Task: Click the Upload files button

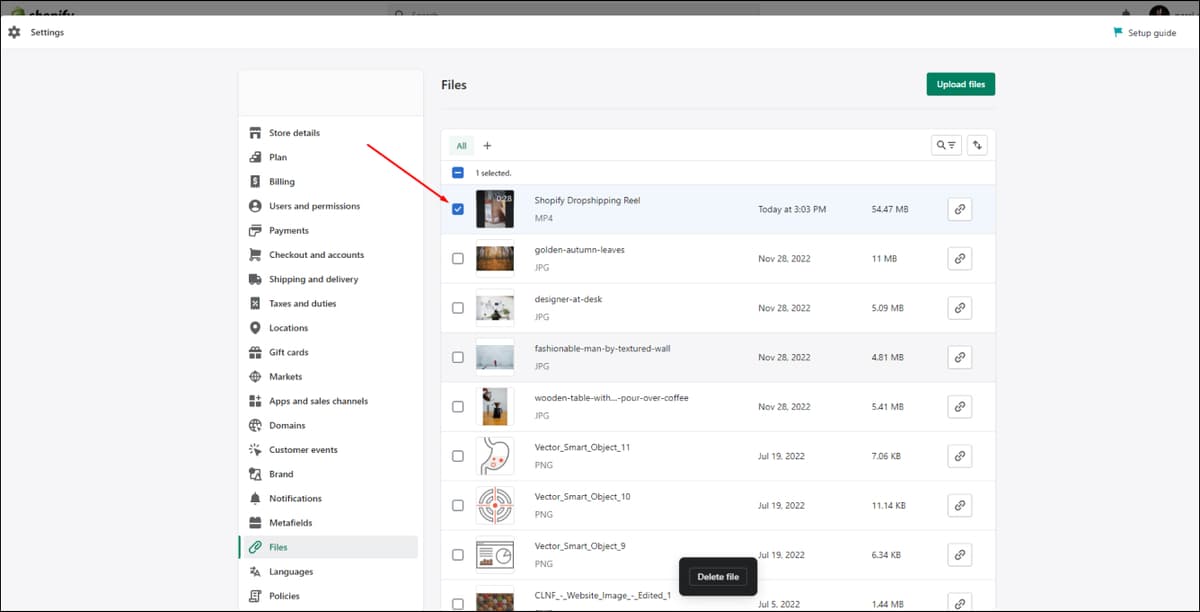Action: pos(961,84)
